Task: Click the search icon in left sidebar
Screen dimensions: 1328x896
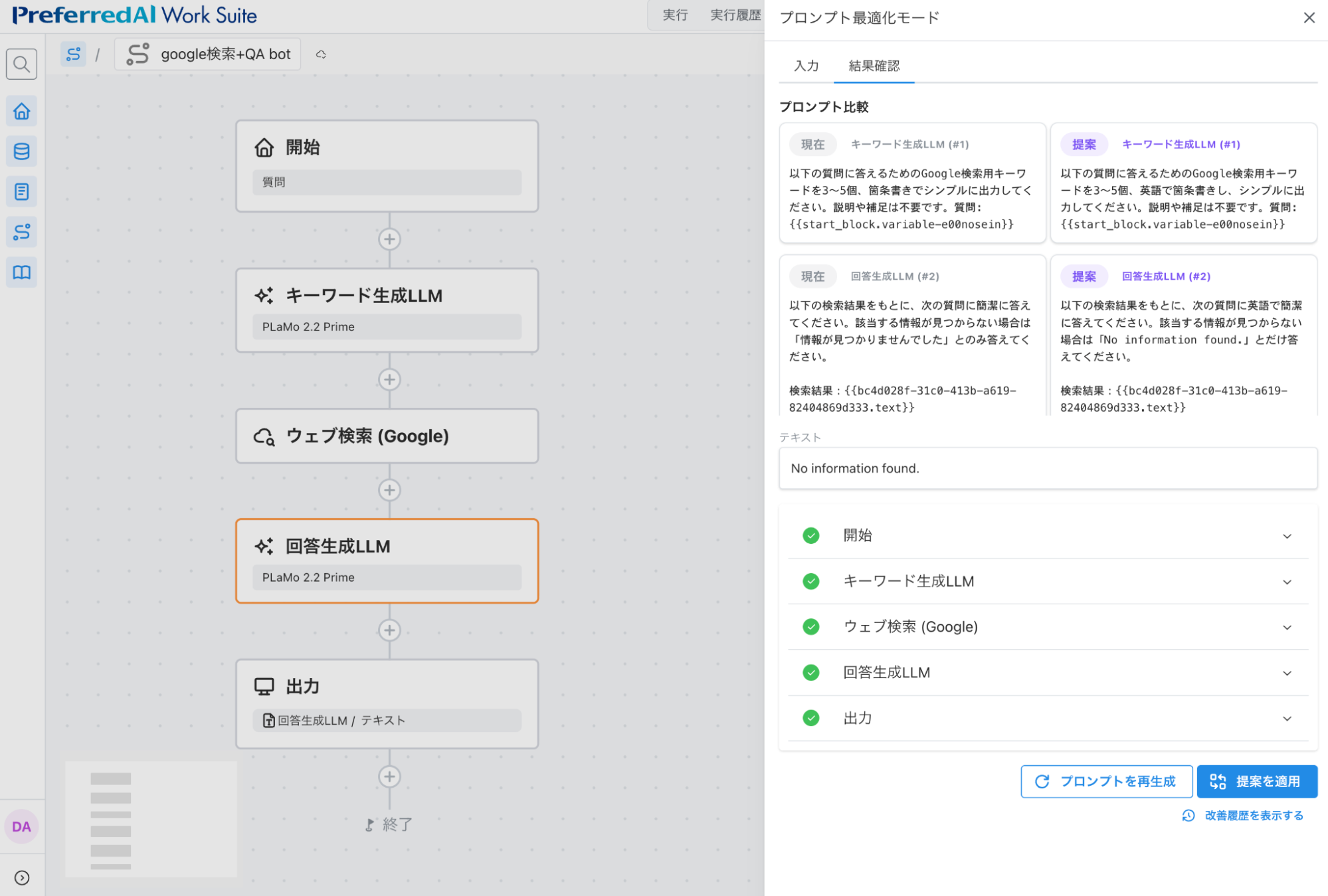Action: pyautogui.click(x=21, y=64)
